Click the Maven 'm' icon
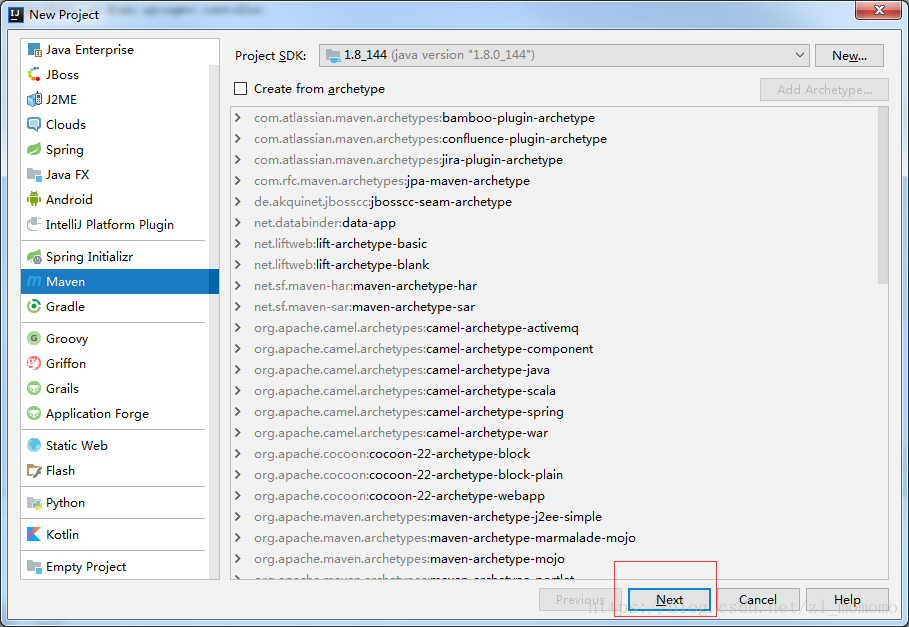The width and height of the screenshot is (909, 627). point(34,282)
